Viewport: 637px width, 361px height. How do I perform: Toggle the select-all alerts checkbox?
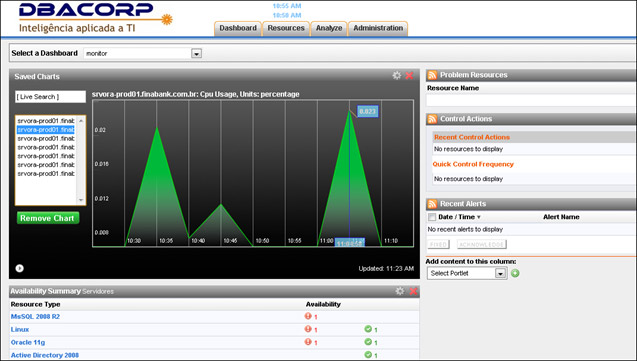click(x=432, y=217)
